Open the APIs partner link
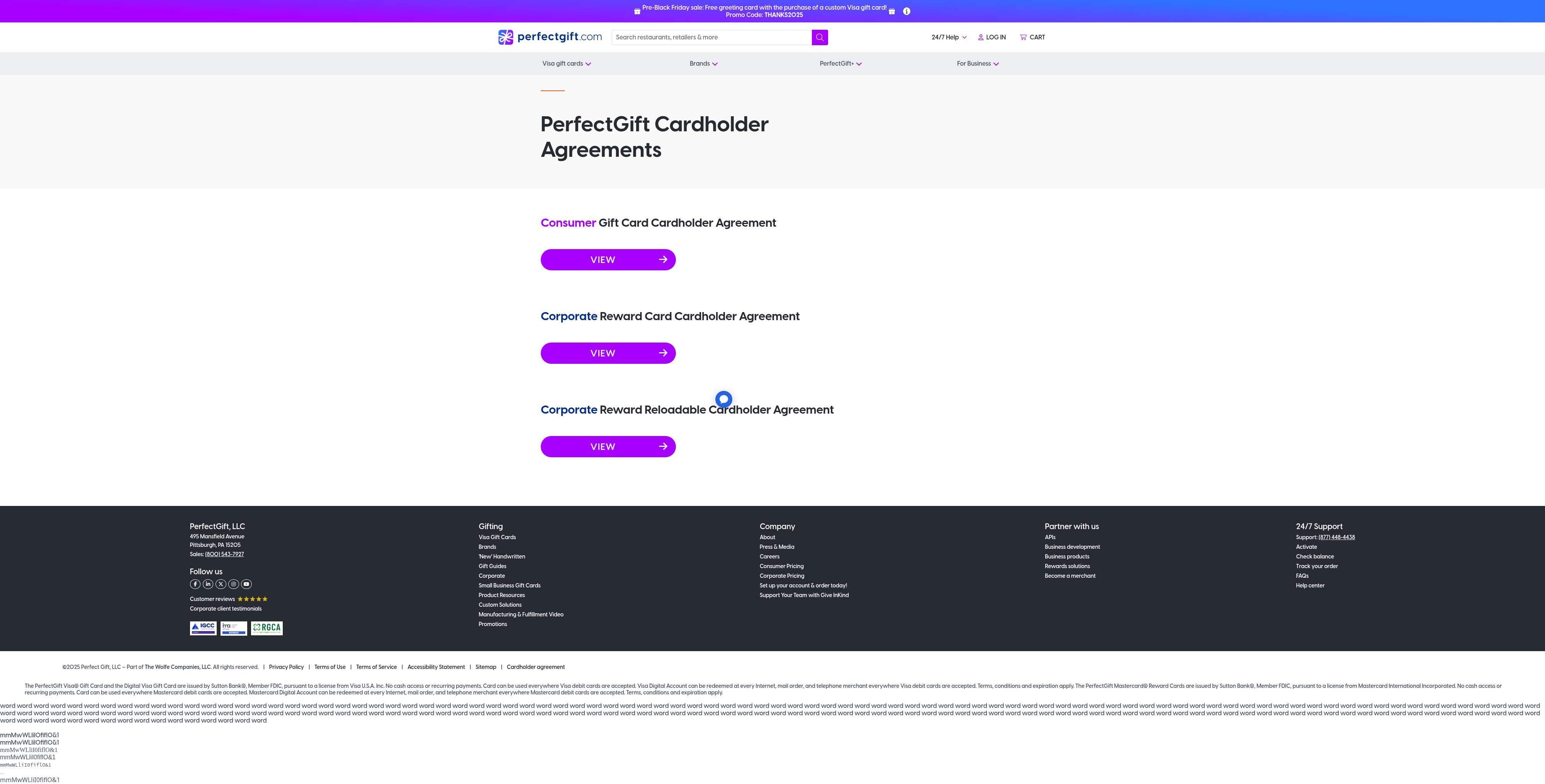 tap(1049, 538)
